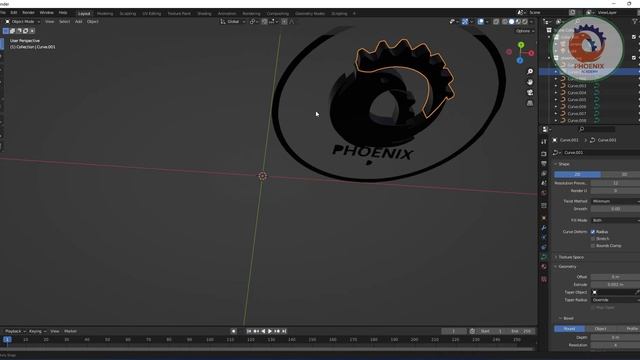Open the viewport Add menu
This screenshot has width=640, height=360.
pyautogui.click(x=78, y=22)
